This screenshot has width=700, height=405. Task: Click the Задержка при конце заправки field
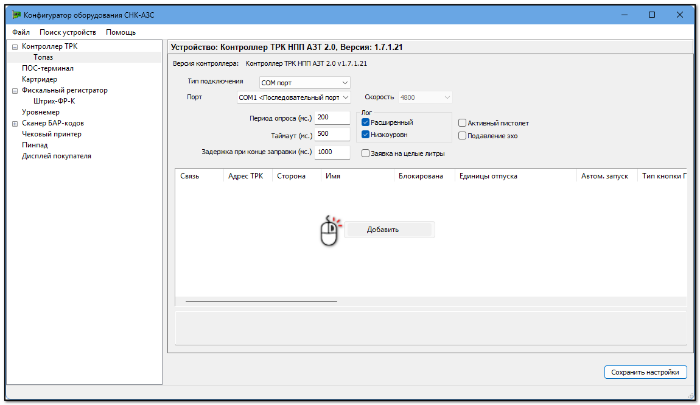(332, 152)
